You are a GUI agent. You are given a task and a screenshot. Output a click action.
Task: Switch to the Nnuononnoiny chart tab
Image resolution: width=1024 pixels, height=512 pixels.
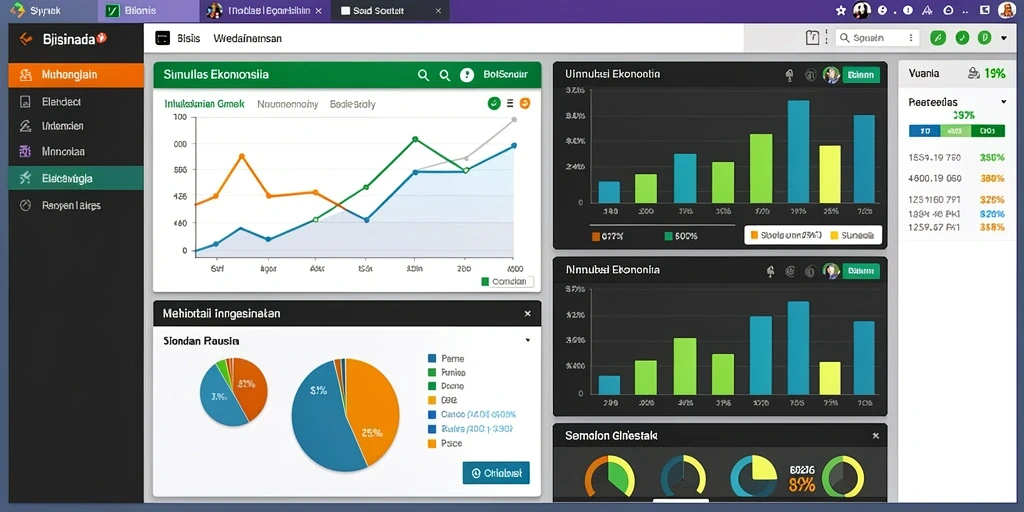tap(287, 104)
